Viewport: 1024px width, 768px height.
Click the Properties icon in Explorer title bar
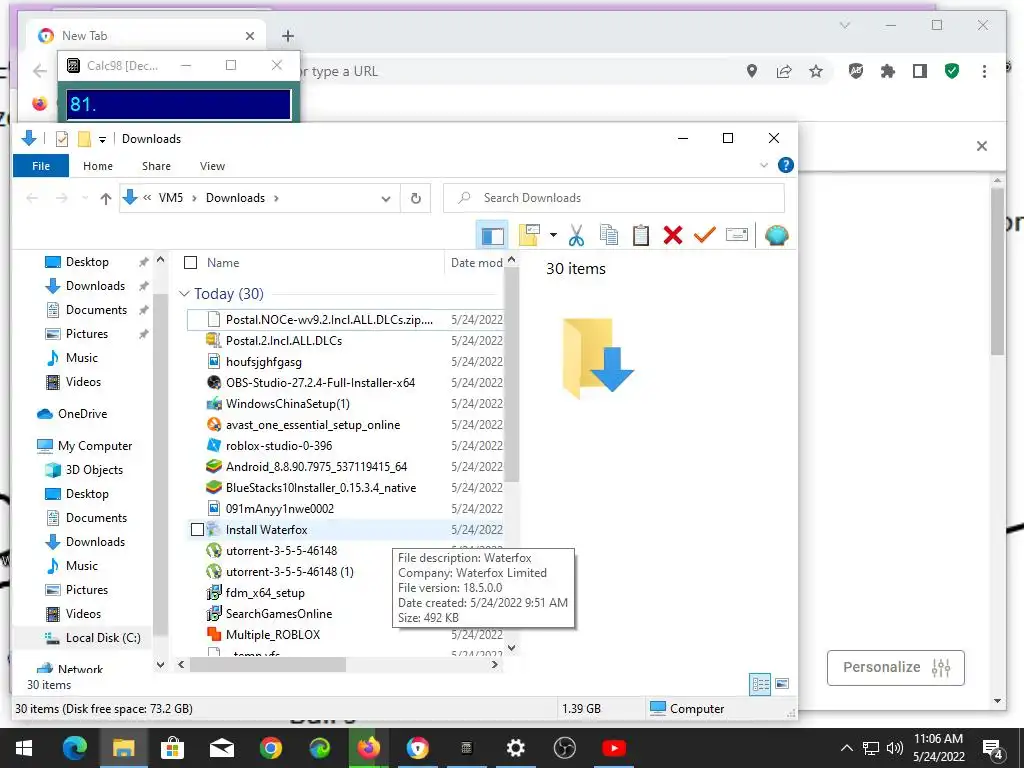pos(62,138)
